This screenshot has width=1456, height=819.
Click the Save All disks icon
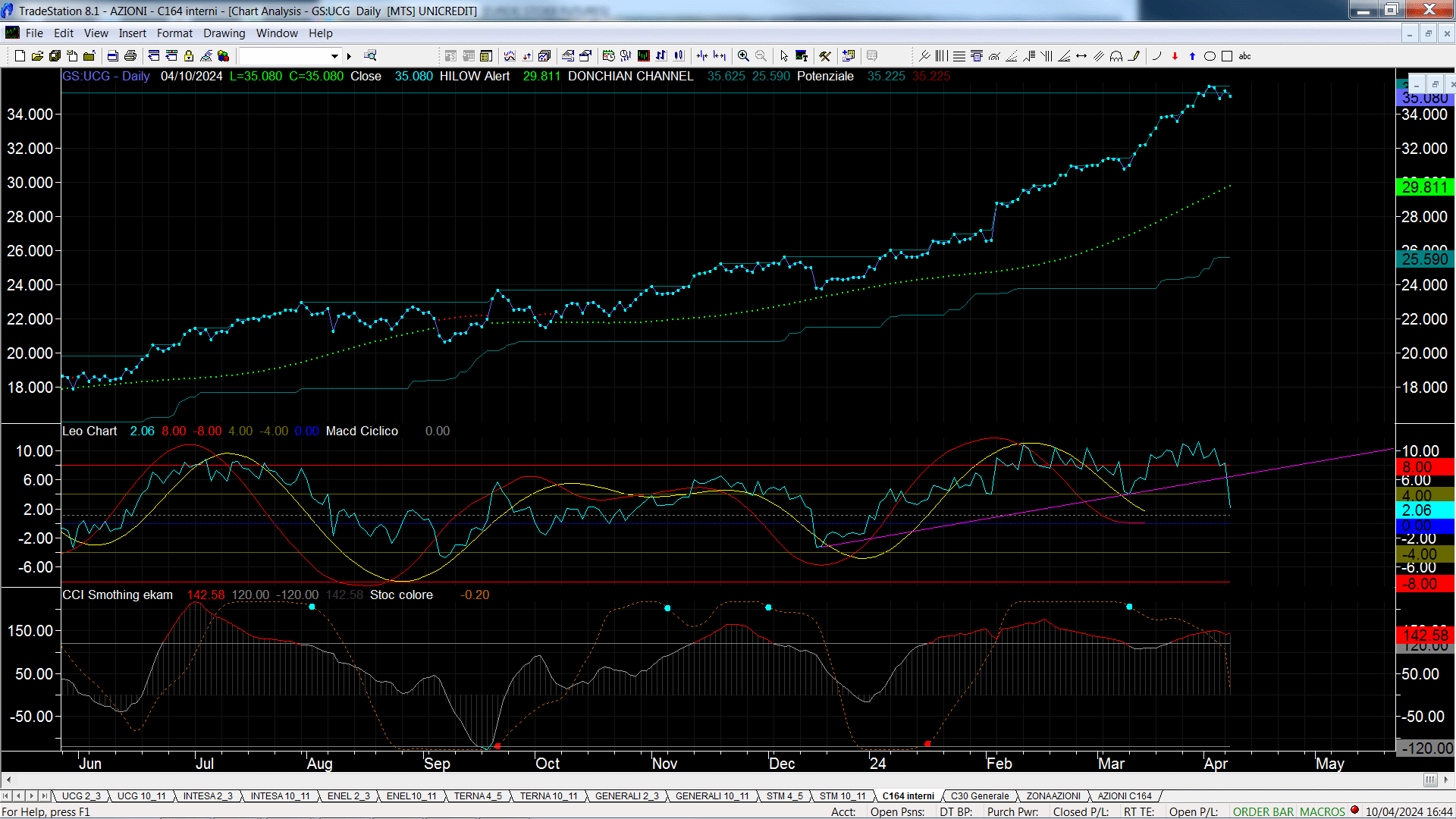[x=55, y=55]
